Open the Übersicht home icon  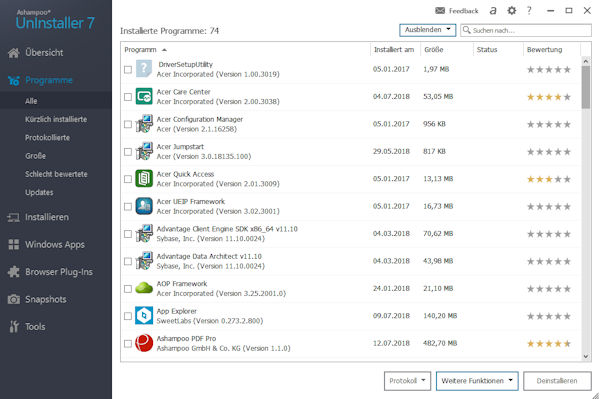pyautogui.click(x=14, y=53)
